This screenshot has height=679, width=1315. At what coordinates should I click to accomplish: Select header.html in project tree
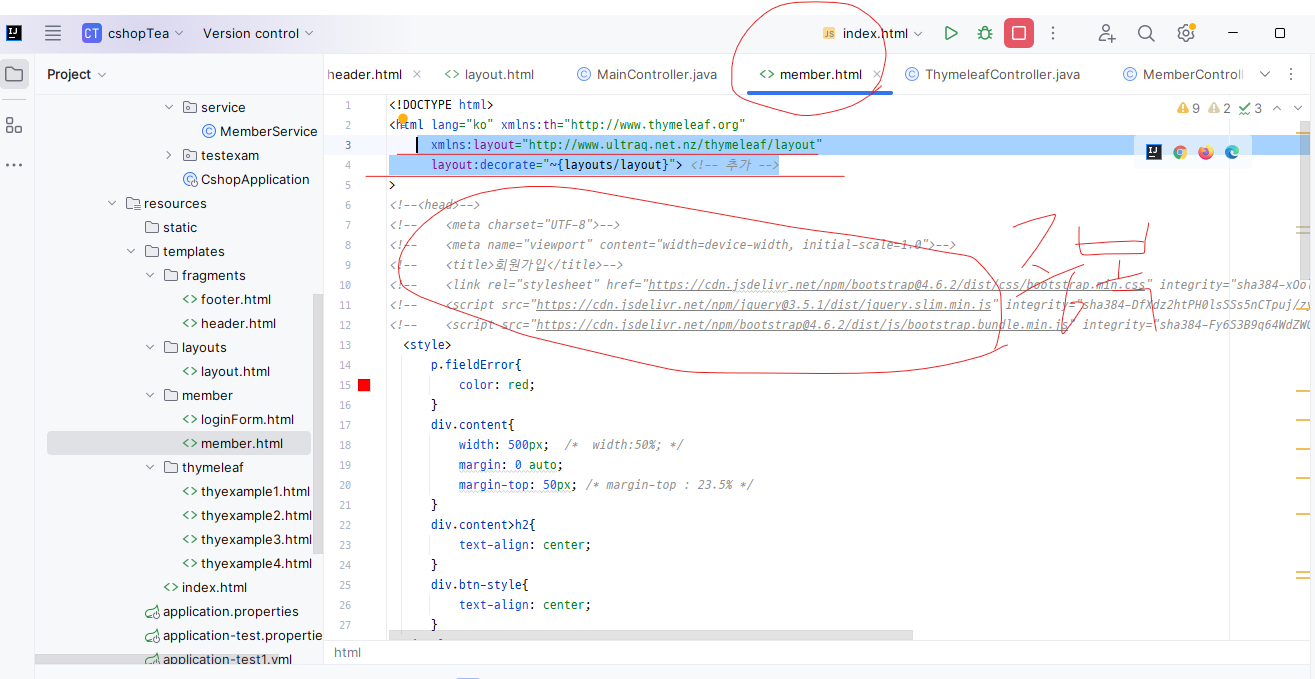(x=229, y=323)
